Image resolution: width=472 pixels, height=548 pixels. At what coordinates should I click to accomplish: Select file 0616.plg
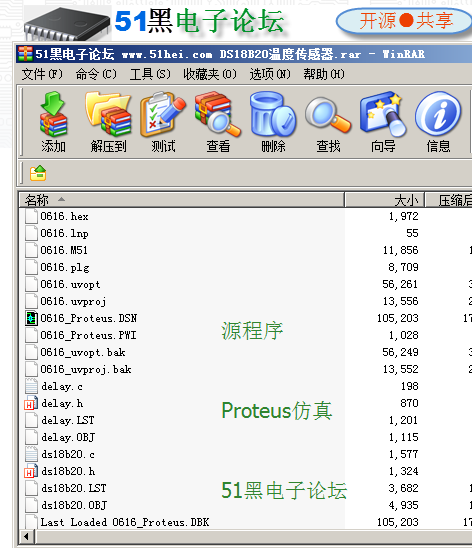click(65, 267)
